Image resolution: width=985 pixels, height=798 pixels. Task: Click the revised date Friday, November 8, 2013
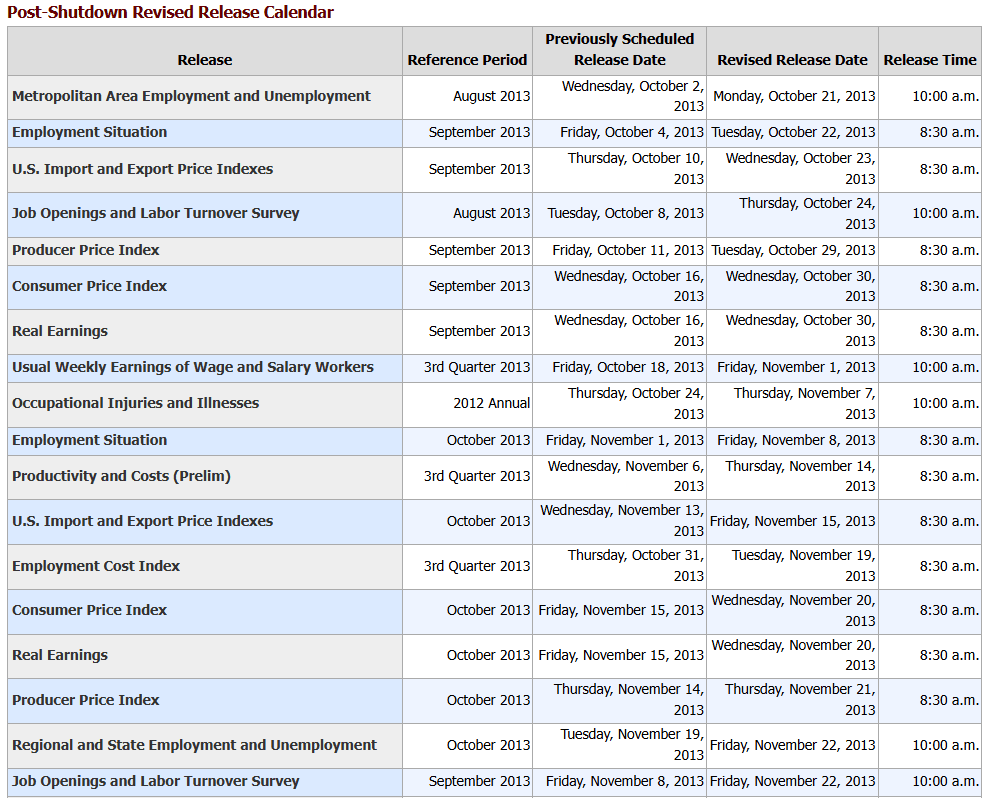click(796, 440)
